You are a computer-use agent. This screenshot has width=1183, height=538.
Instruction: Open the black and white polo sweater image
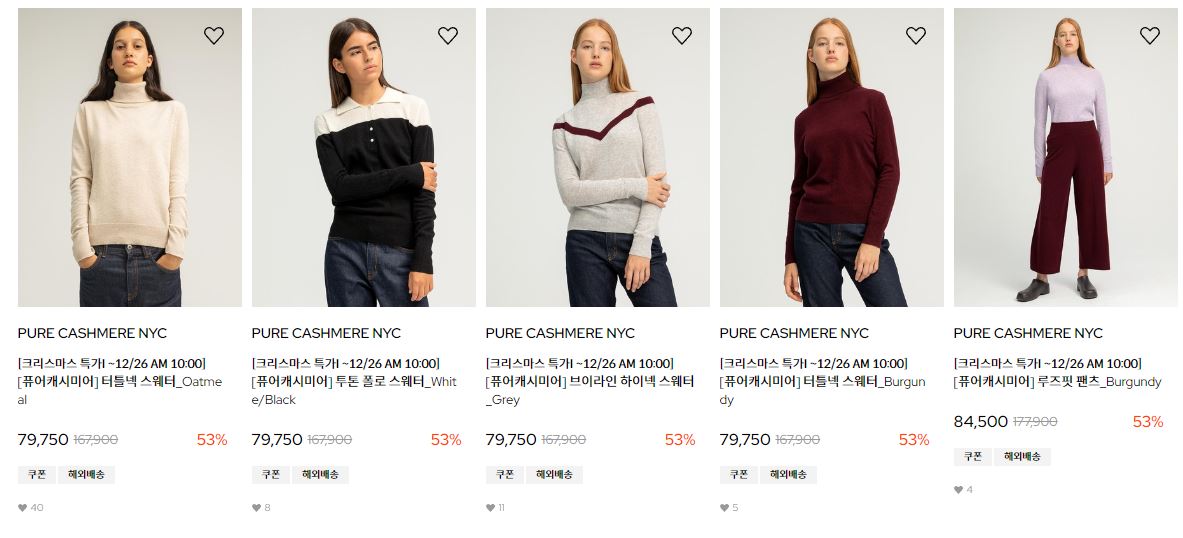coord(364,158)
